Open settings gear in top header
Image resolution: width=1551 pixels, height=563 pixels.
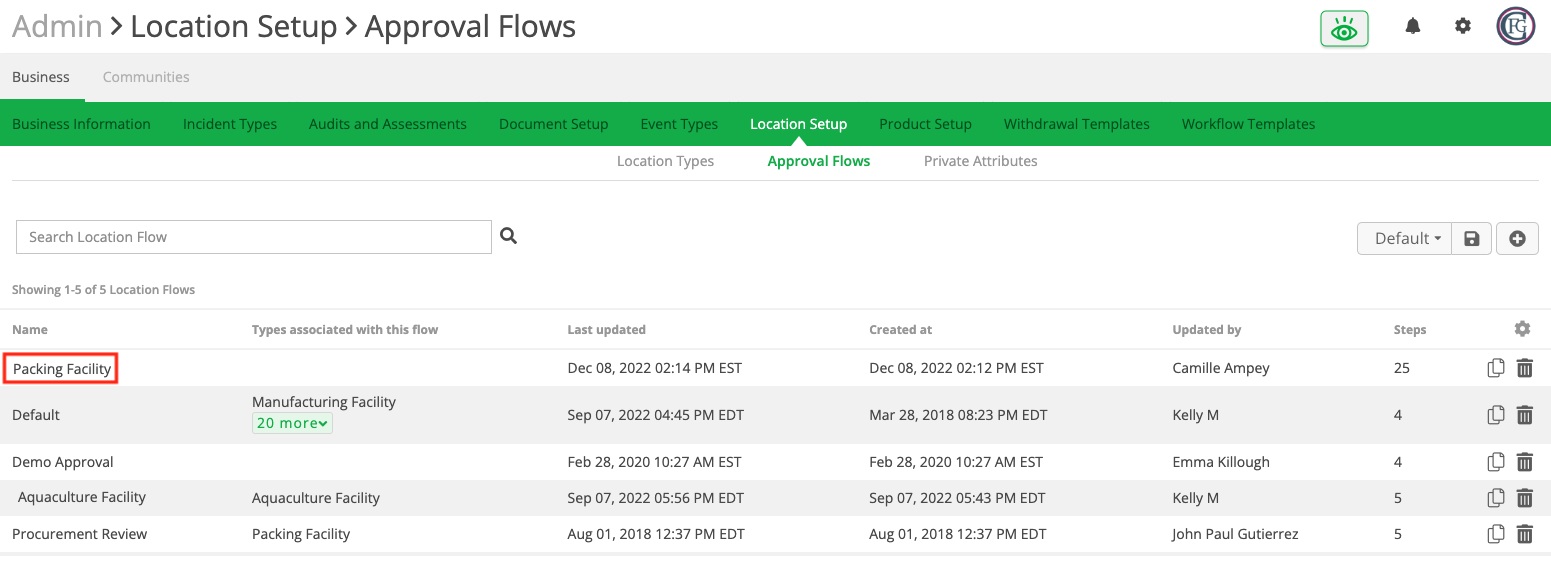click(x=1463, y=26)
